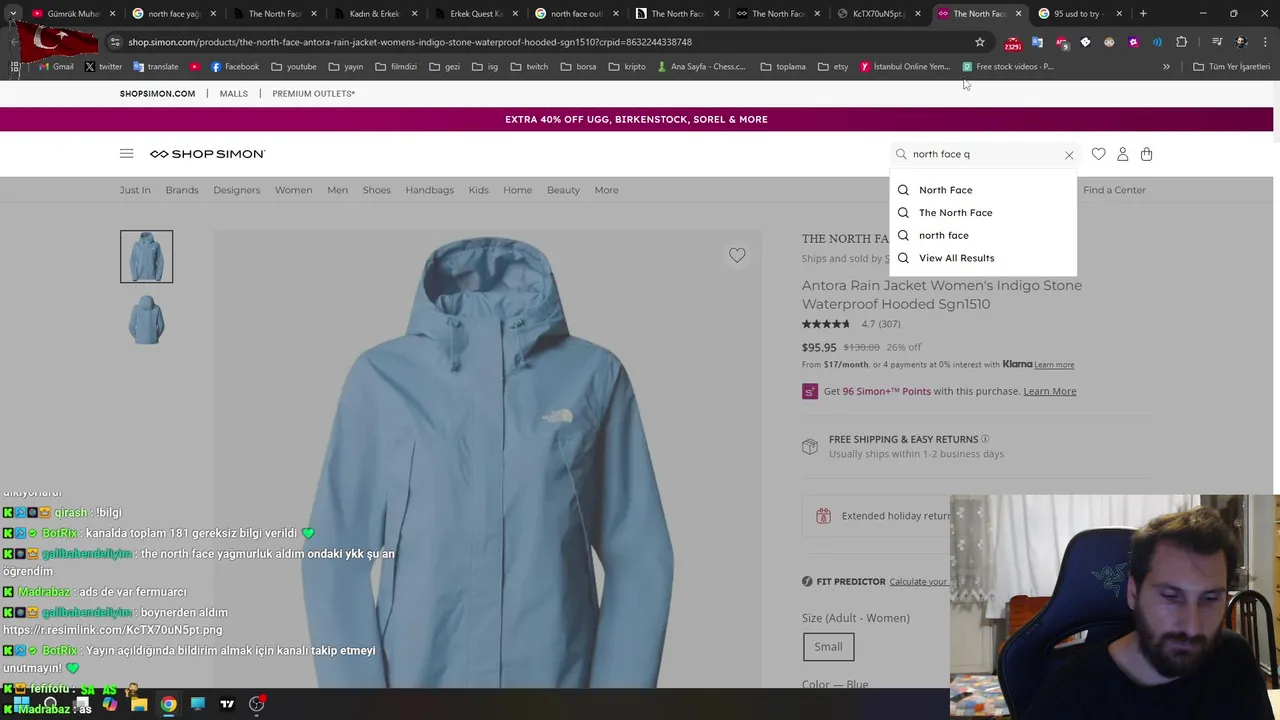The image size is (1280, 720).
Task: Open the tab search dropdown arrow
Action: 12,14
